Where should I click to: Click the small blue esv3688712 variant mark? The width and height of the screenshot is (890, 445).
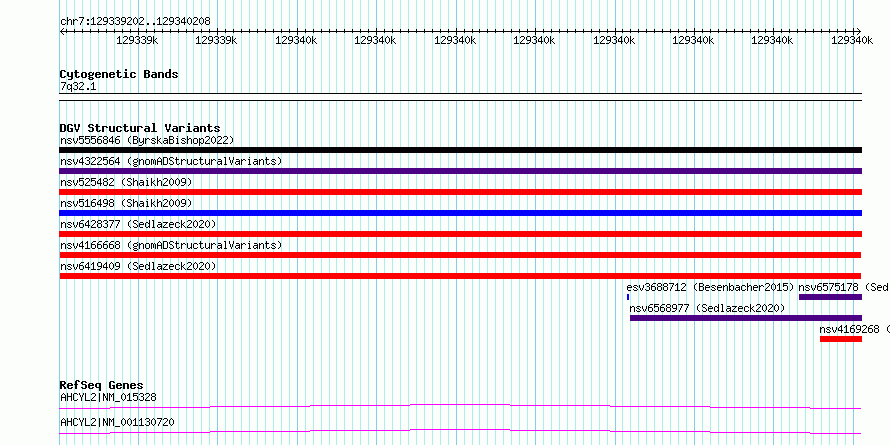(628, 297)
